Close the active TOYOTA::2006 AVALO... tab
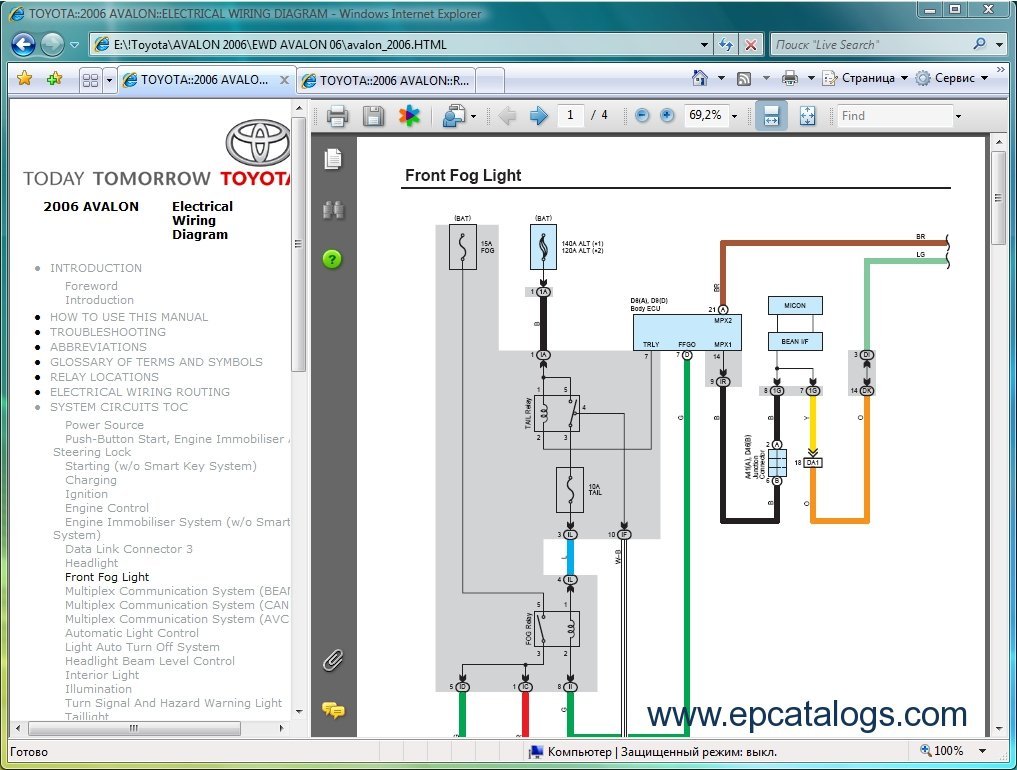The height and width of the screenshot is (770, 1017). point(284,80)
